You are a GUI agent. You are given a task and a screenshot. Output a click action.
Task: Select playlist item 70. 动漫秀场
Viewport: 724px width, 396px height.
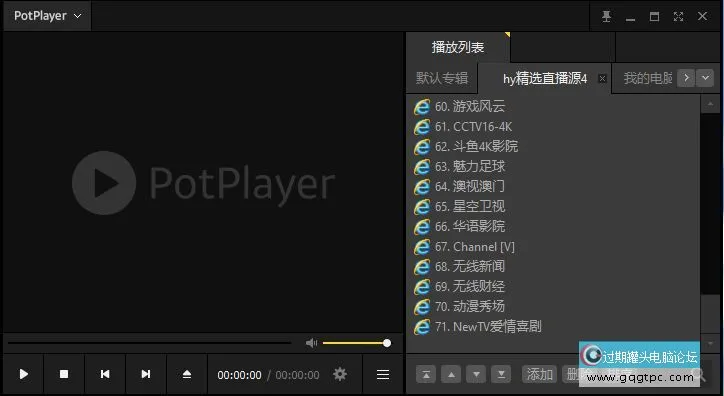tap(553, 306)
